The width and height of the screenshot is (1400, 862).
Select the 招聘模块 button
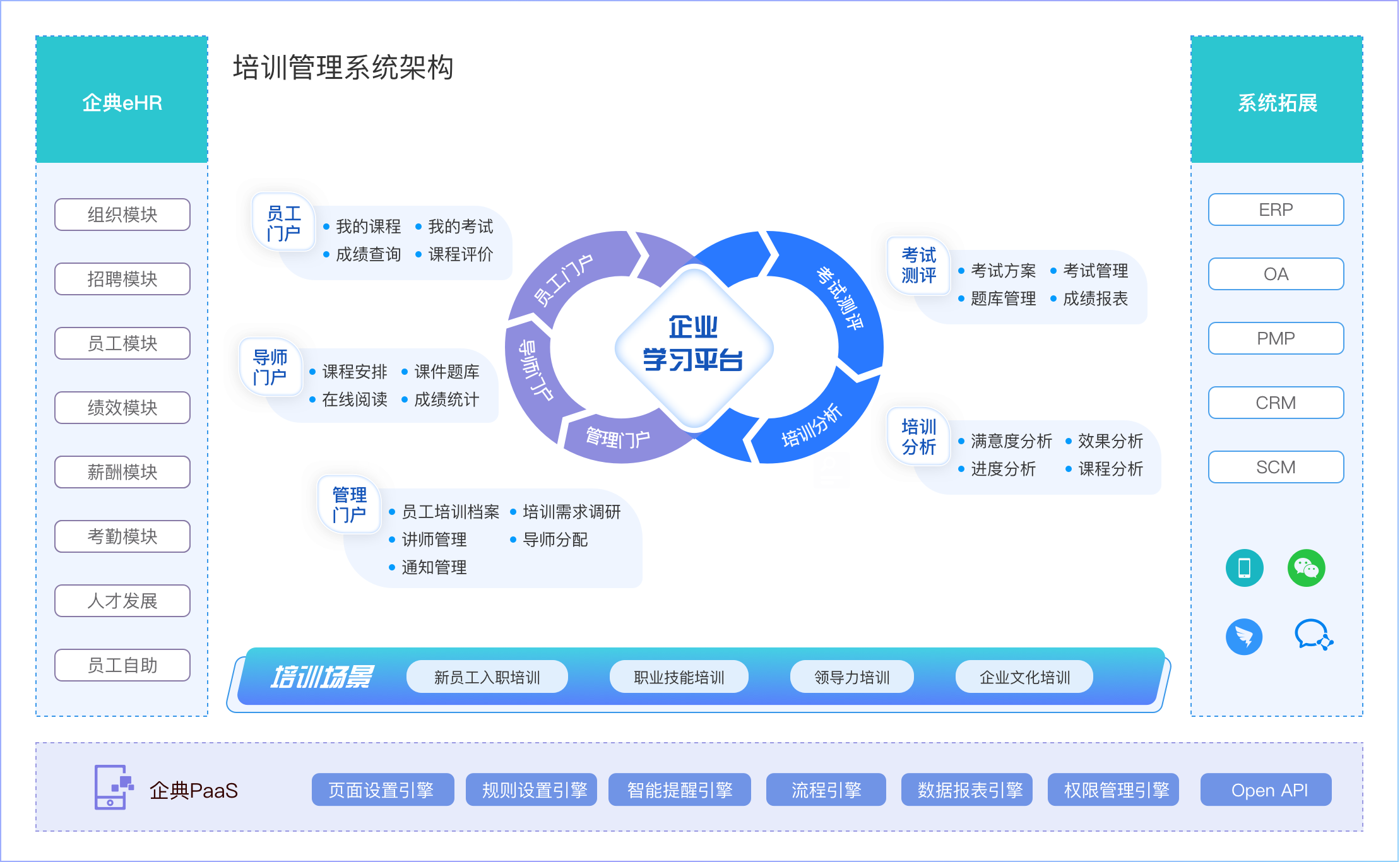122,279
